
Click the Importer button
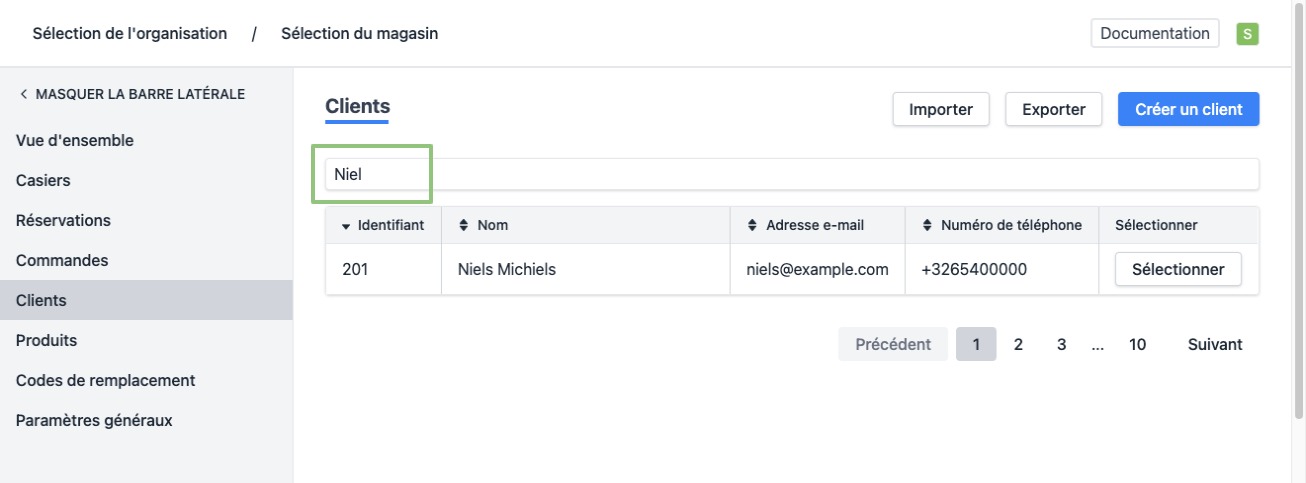[x=940, y=109]
